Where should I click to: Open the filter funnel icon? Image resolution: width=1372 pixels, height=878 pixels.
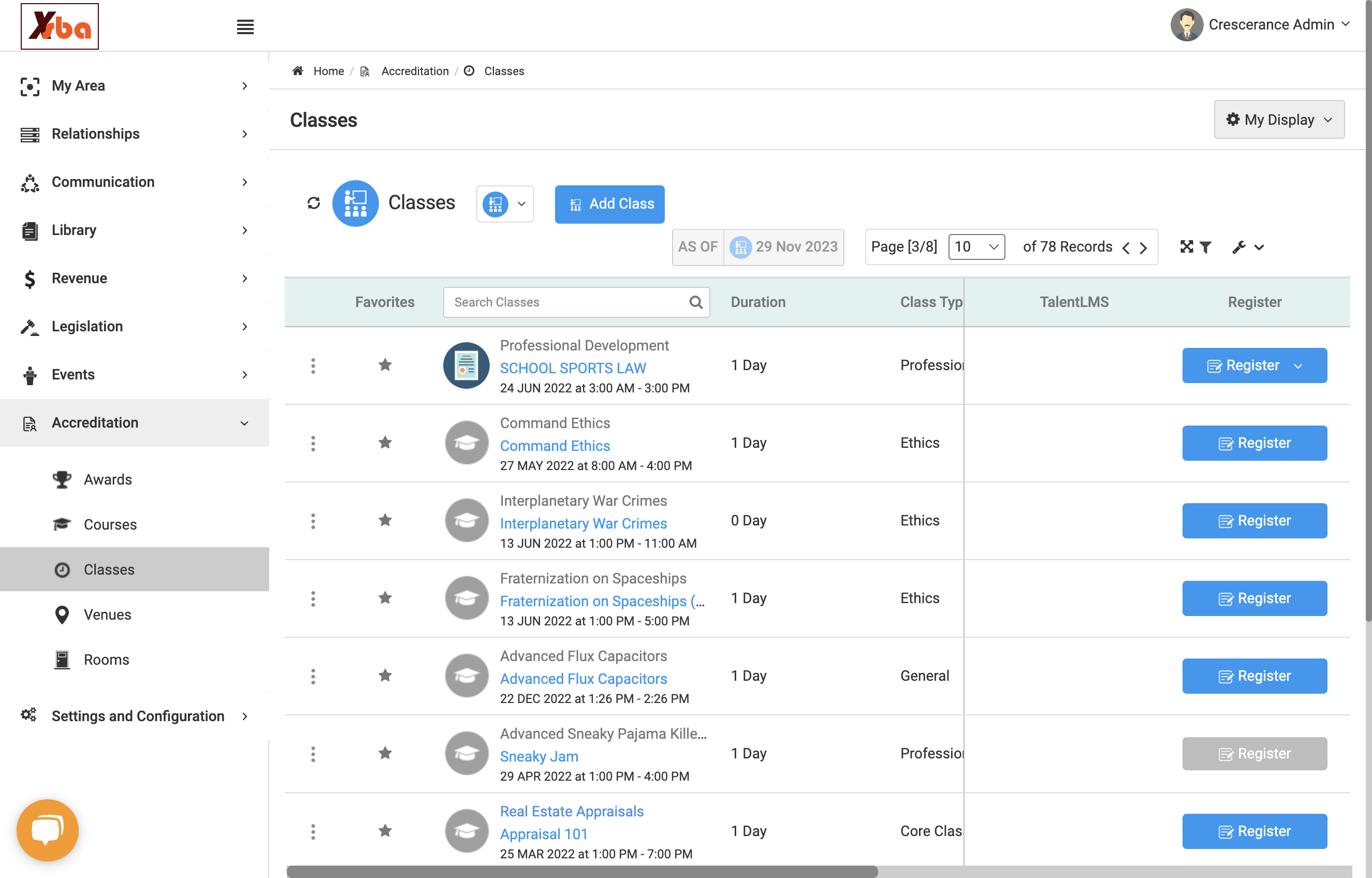tap(1205, 247)
